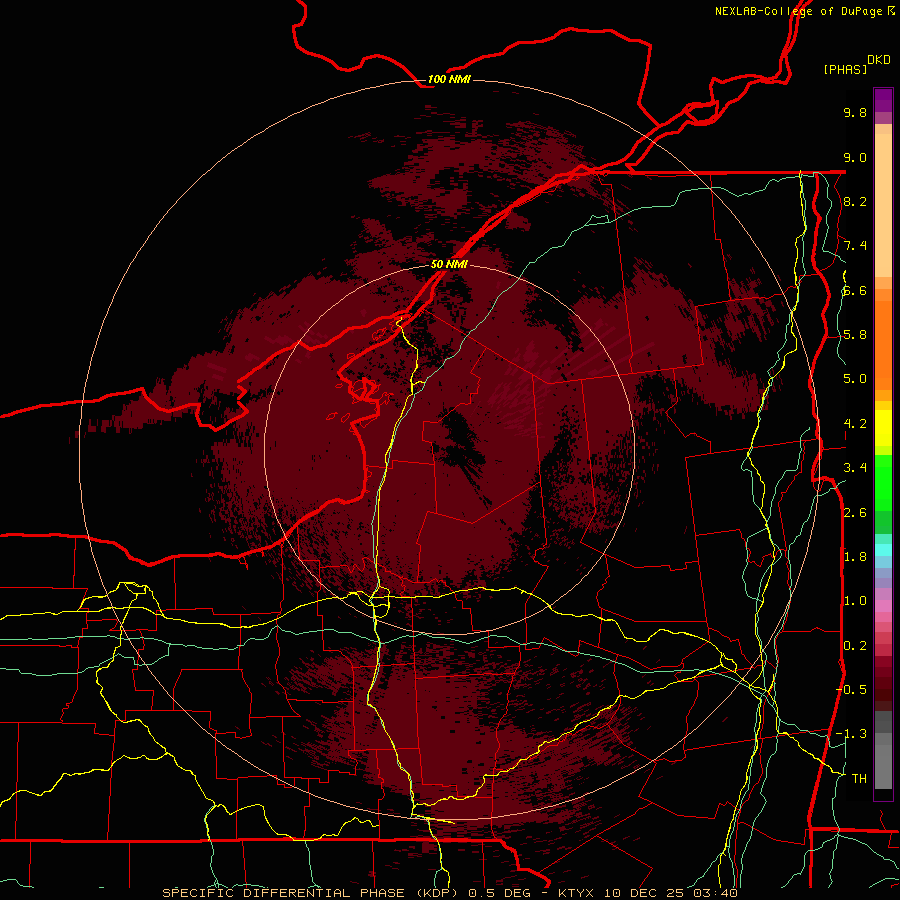
Task: Select the 100 NMI range ring label
Action: [449, 79]
